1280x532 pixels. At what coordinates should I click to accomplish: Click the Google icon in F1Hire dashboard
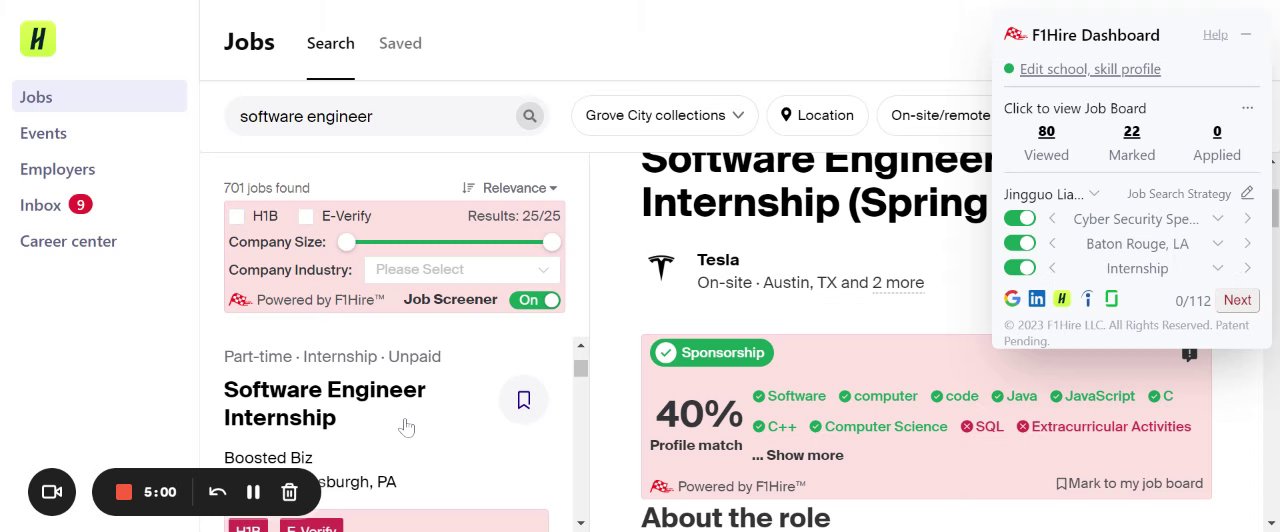pos(1012,299)
